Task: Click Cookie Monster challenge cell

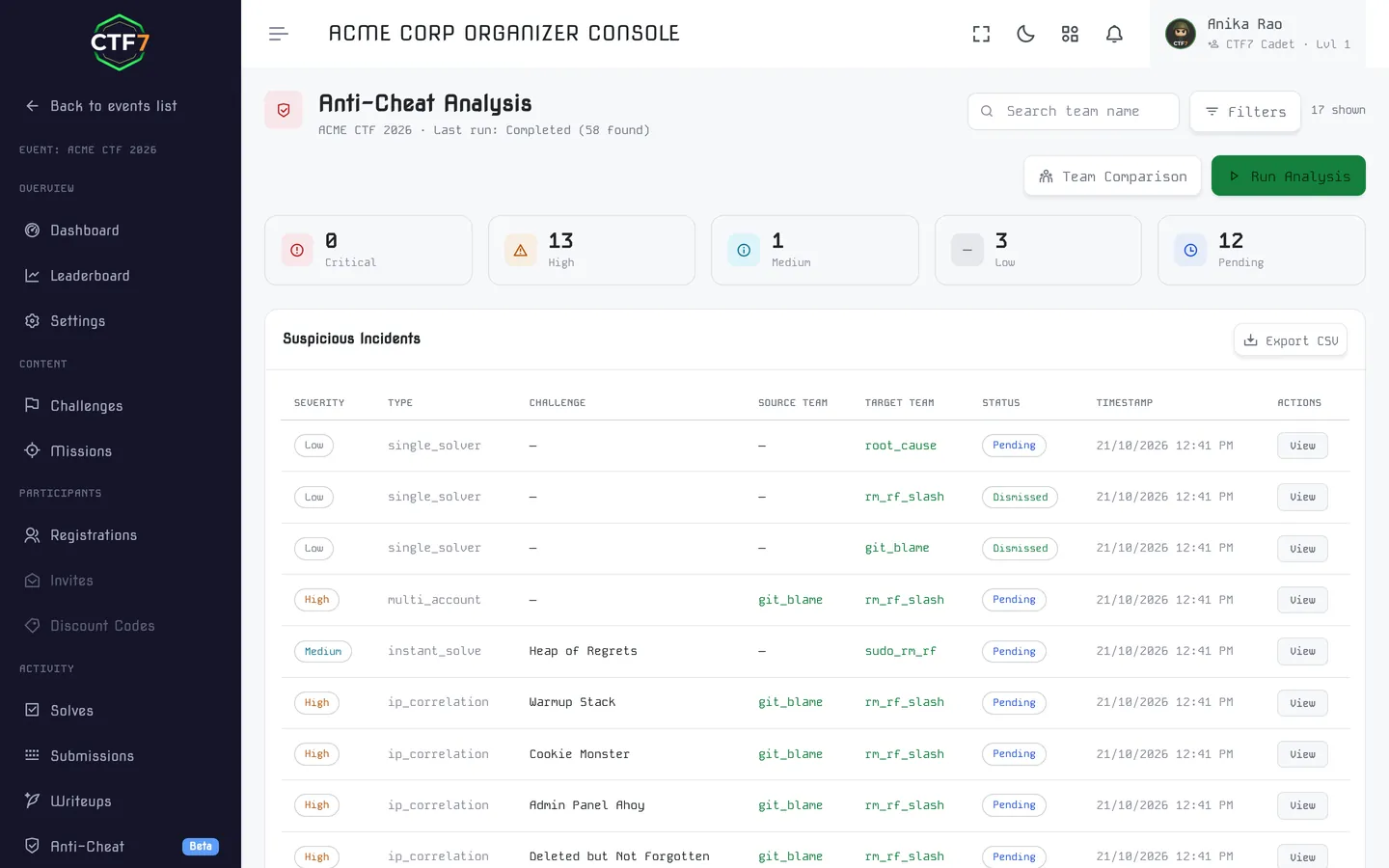Action: tap(579, 754)
